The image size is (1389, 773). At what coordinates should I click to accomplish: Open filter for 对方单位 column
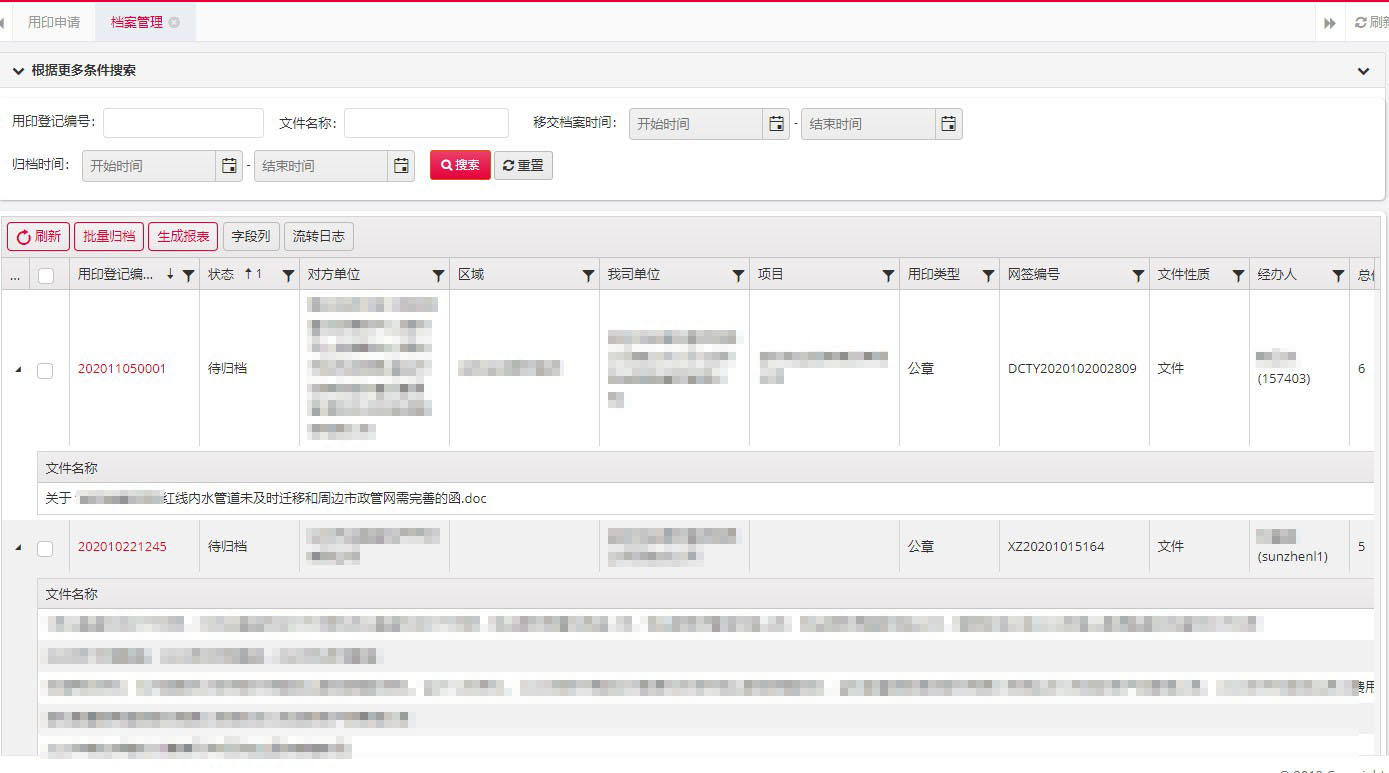tap(438, 276)
